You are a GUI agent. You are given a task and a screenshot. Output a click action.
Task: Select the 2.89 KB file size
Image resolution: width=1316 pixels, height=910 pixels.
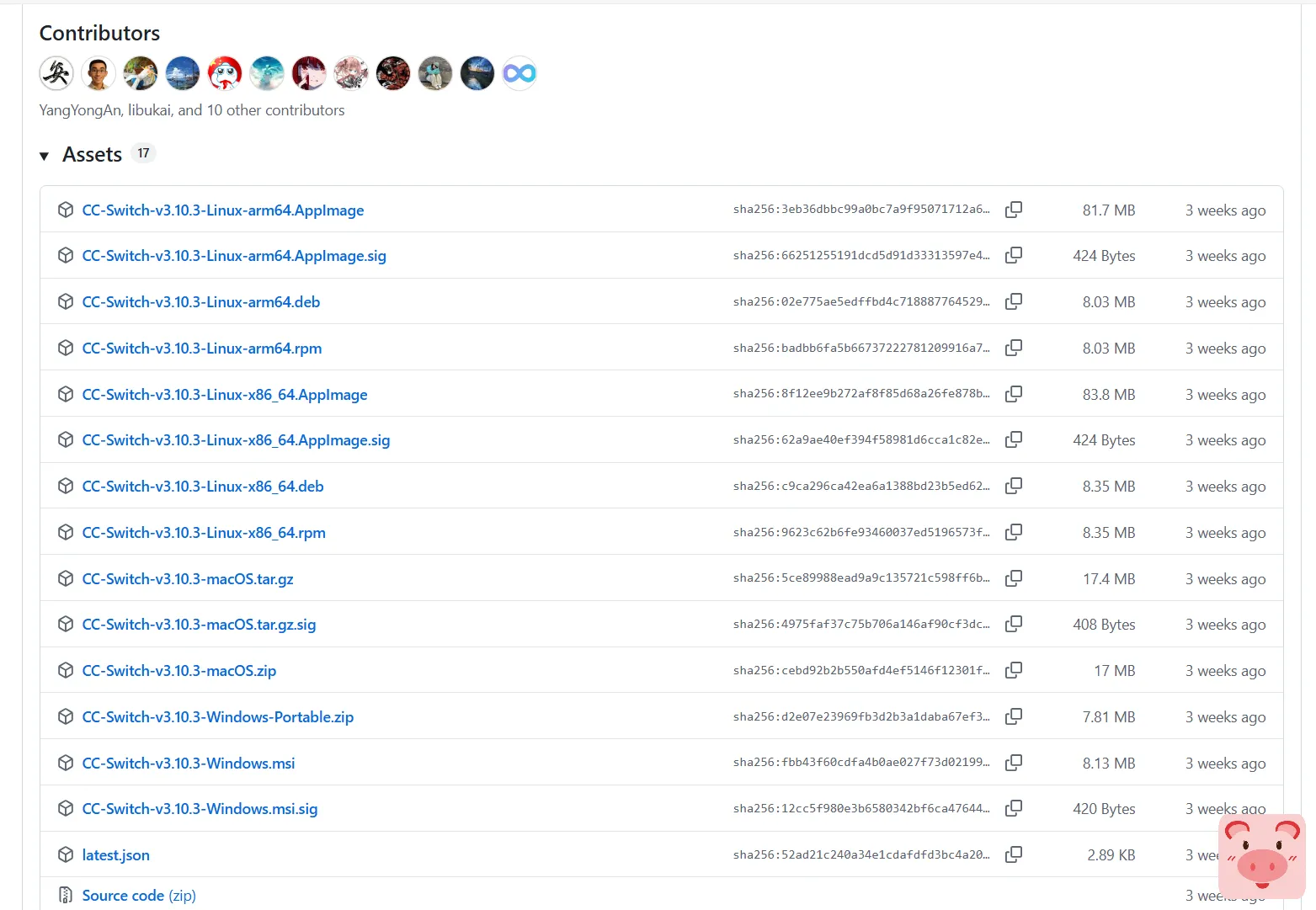(1111, 855)
